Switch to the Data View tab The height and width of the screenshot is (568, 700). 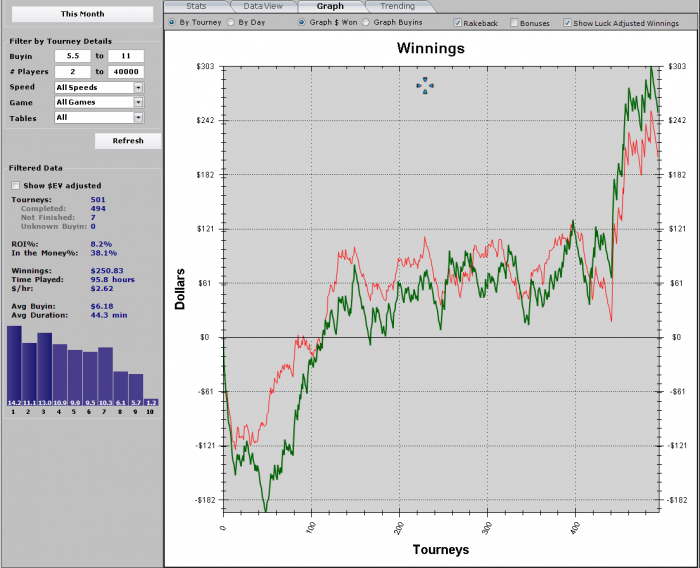click(x=263, y=6)
